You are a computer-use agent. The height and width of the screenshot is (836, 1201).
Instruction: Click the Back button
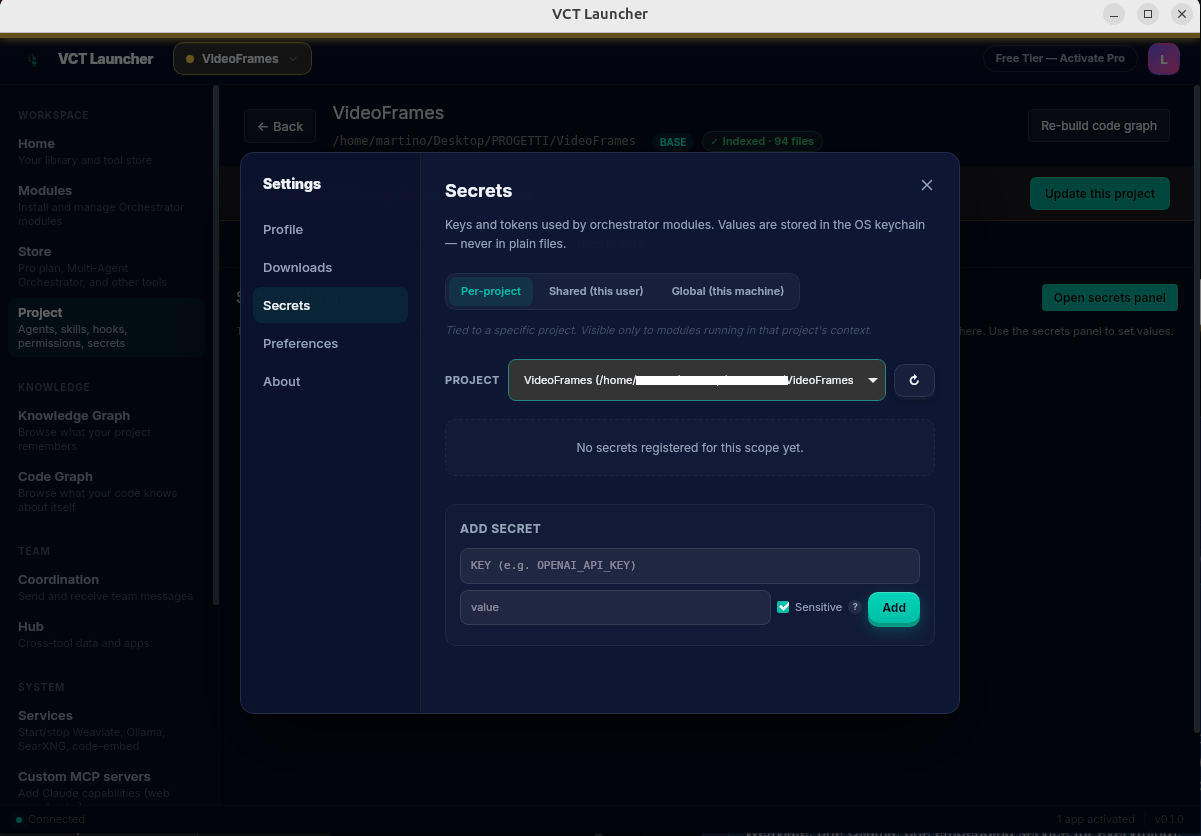coord(280,126)
